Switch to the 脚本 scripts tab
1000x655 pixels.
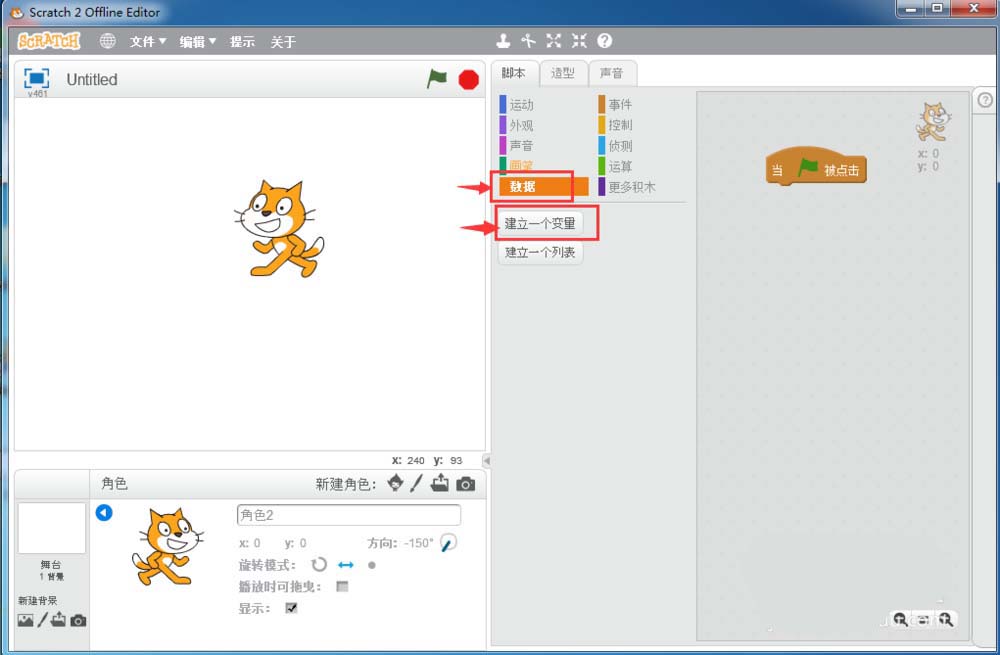click(x=514, y=73)
